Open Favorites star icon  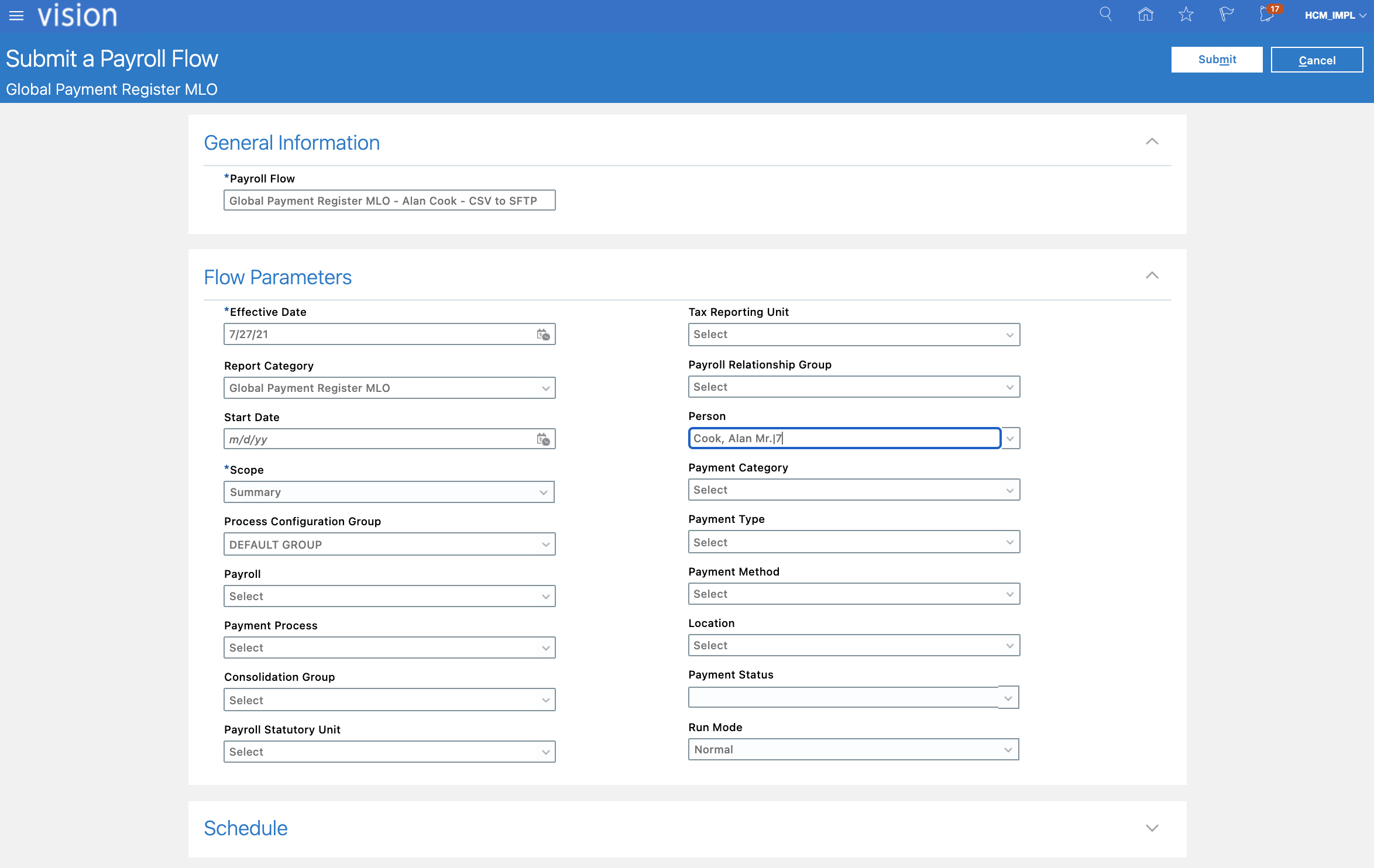click(x=1186, y=14)
